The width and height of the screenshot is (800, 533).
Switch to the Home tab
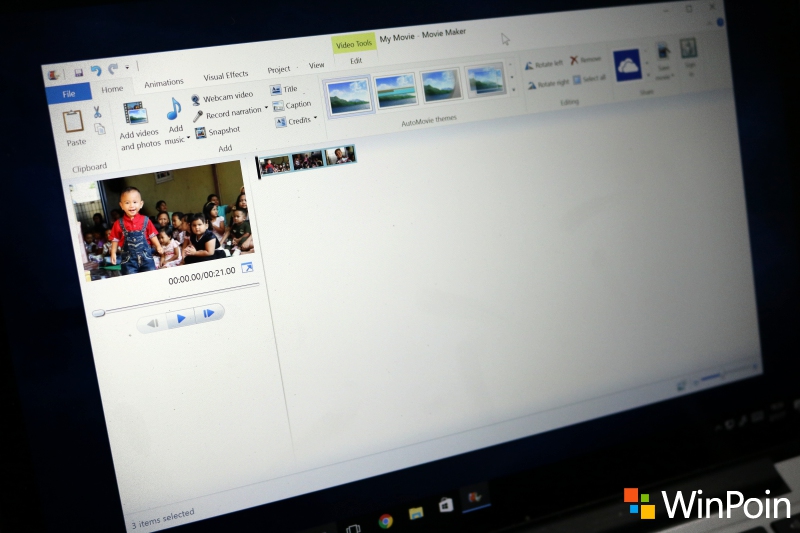tap(112, 89)
